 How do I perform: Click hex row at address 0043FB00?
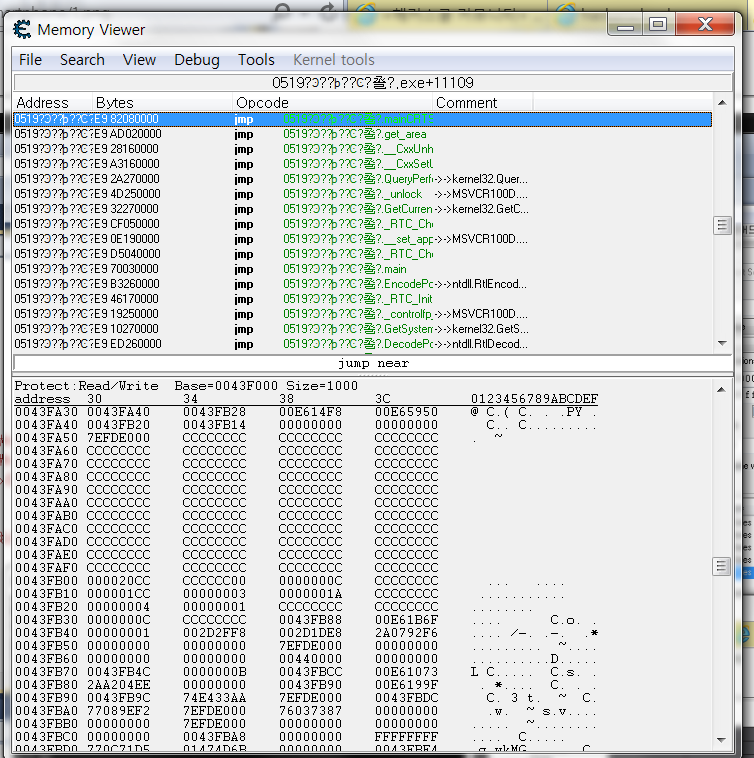pyautogui.click(x=200, y=581)
